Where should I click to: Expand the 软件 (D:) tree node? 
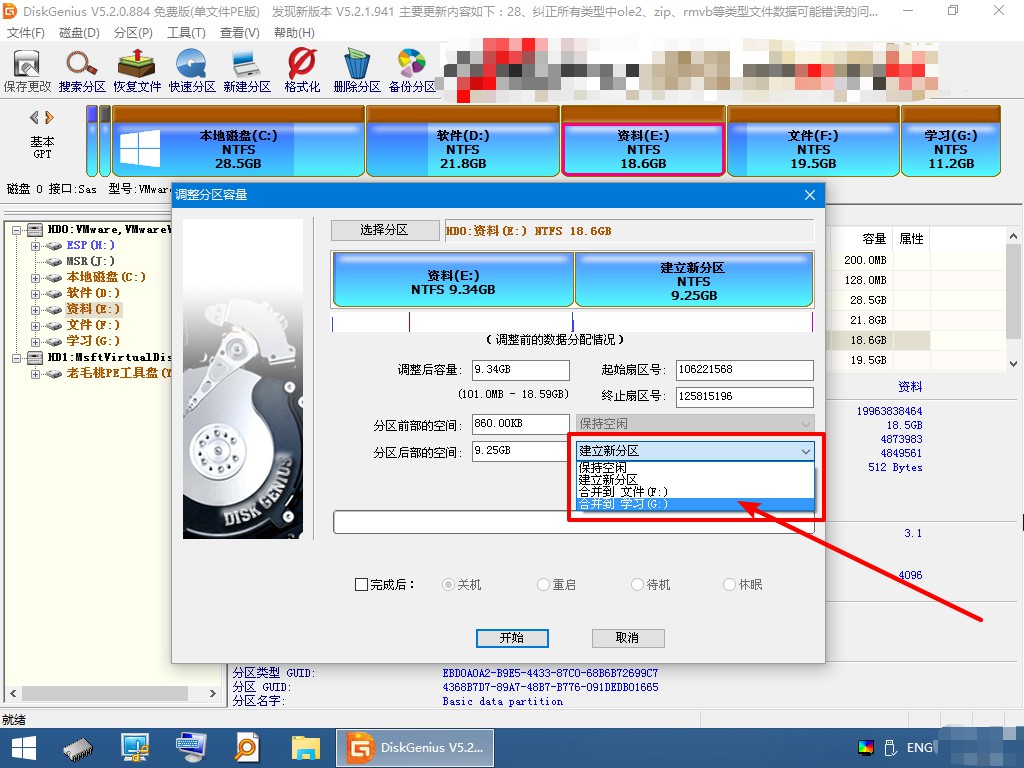(35, 294)
